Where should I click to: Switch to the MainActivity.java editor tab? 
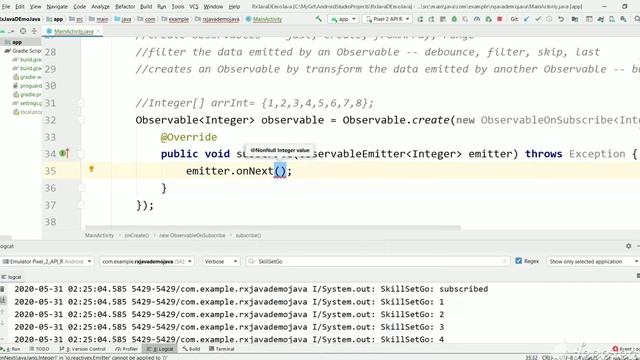[x=73, y=31]
